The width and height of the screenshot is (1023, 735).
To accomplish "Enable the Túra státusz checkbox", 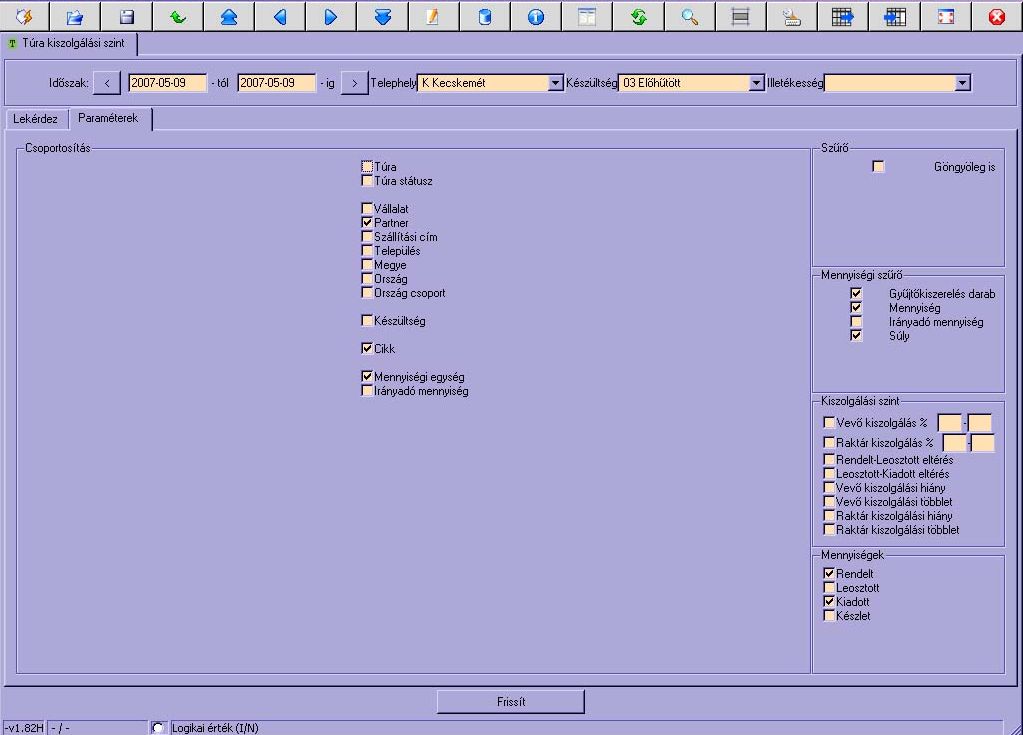I will click(367, 181).
